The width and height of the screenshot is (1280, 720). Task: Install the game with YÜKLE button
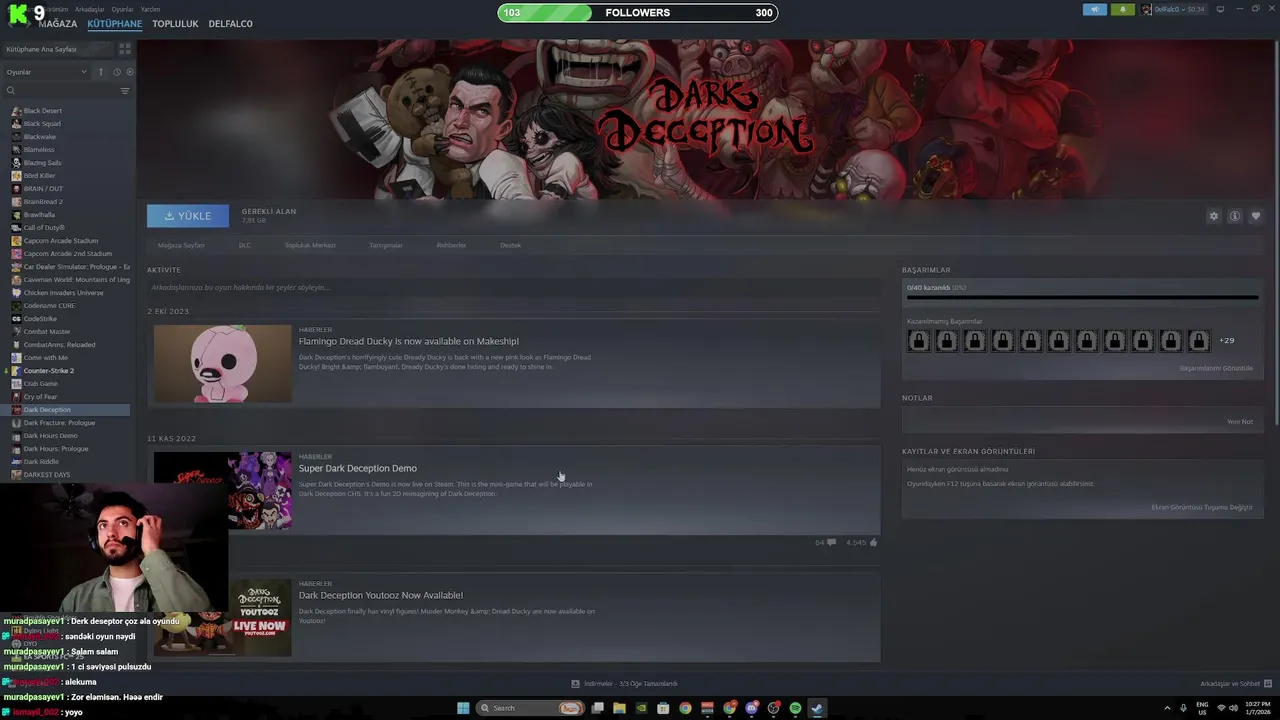point(188,215)
